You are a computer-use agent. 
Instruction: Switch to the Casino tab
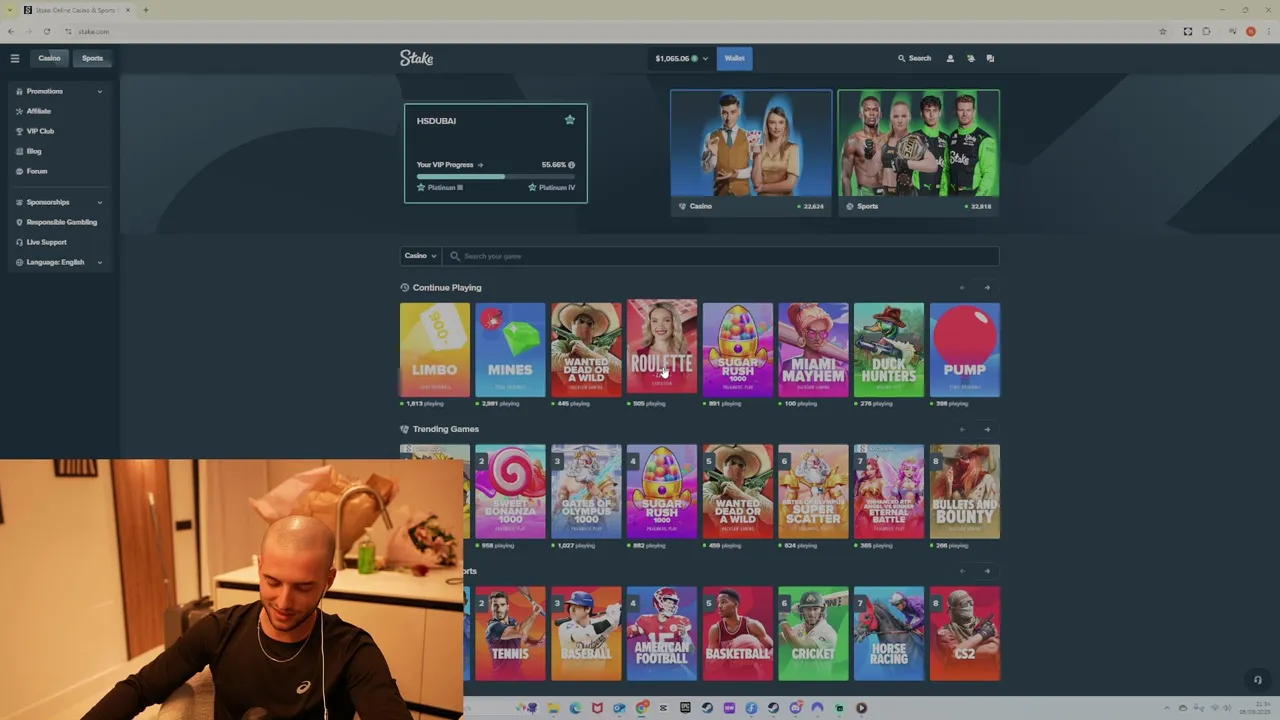pos(49,58)
